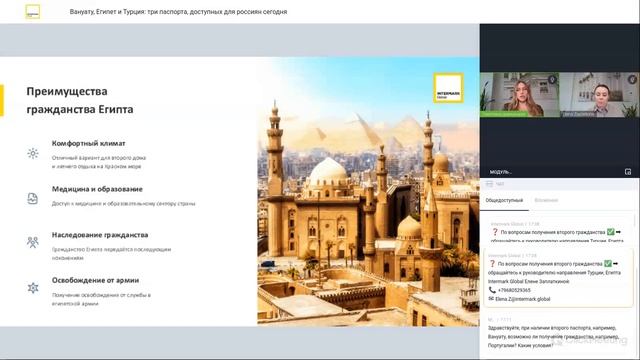This screenshot has width=640, height=360.
Task: Click the phone number +79680529365 in the chat
Action: click(514, 290)
